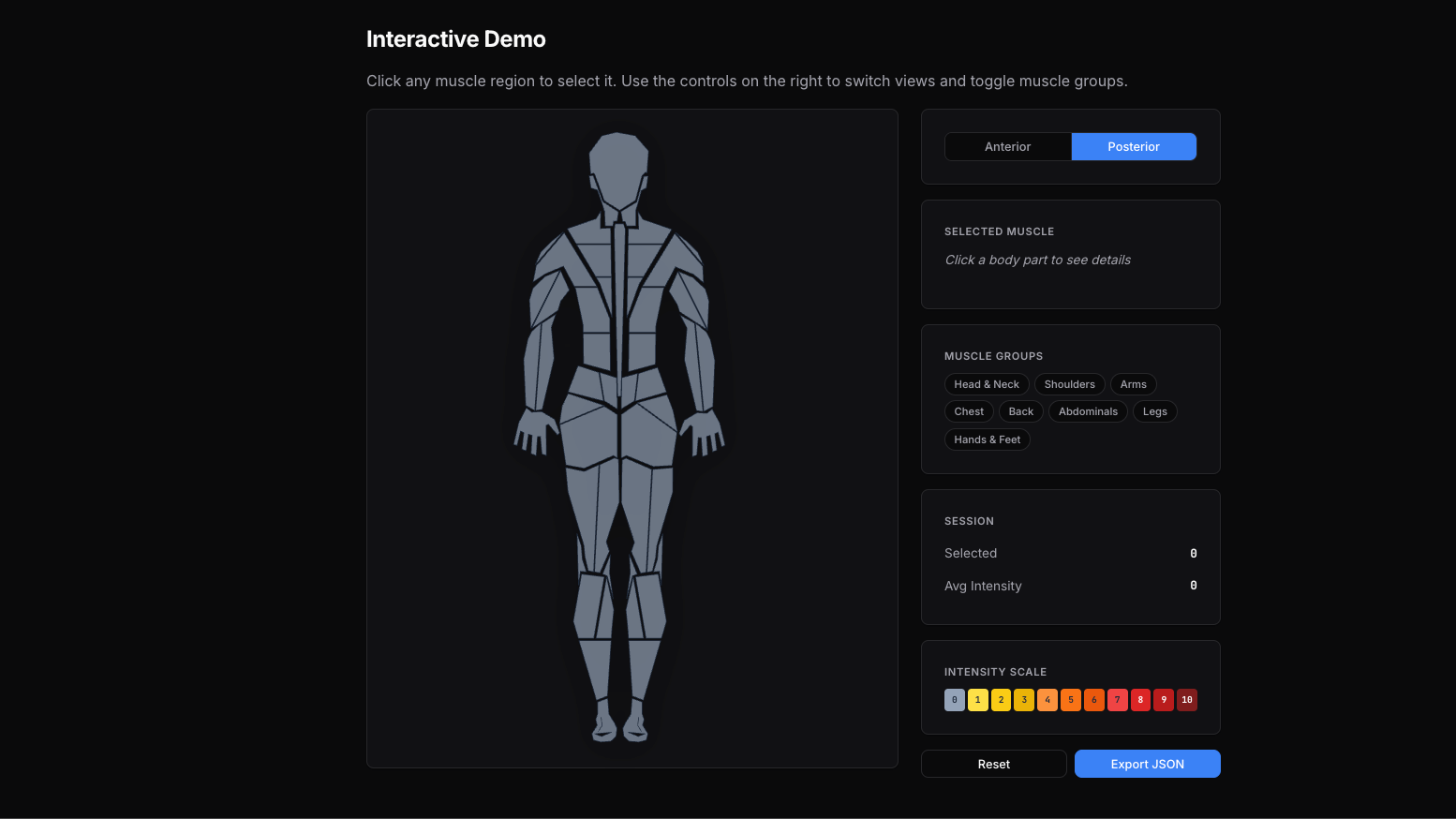Switch to the Anterior view
Image resolution: width=1456 pixels, height=819 pixels.
point(1007,146)
